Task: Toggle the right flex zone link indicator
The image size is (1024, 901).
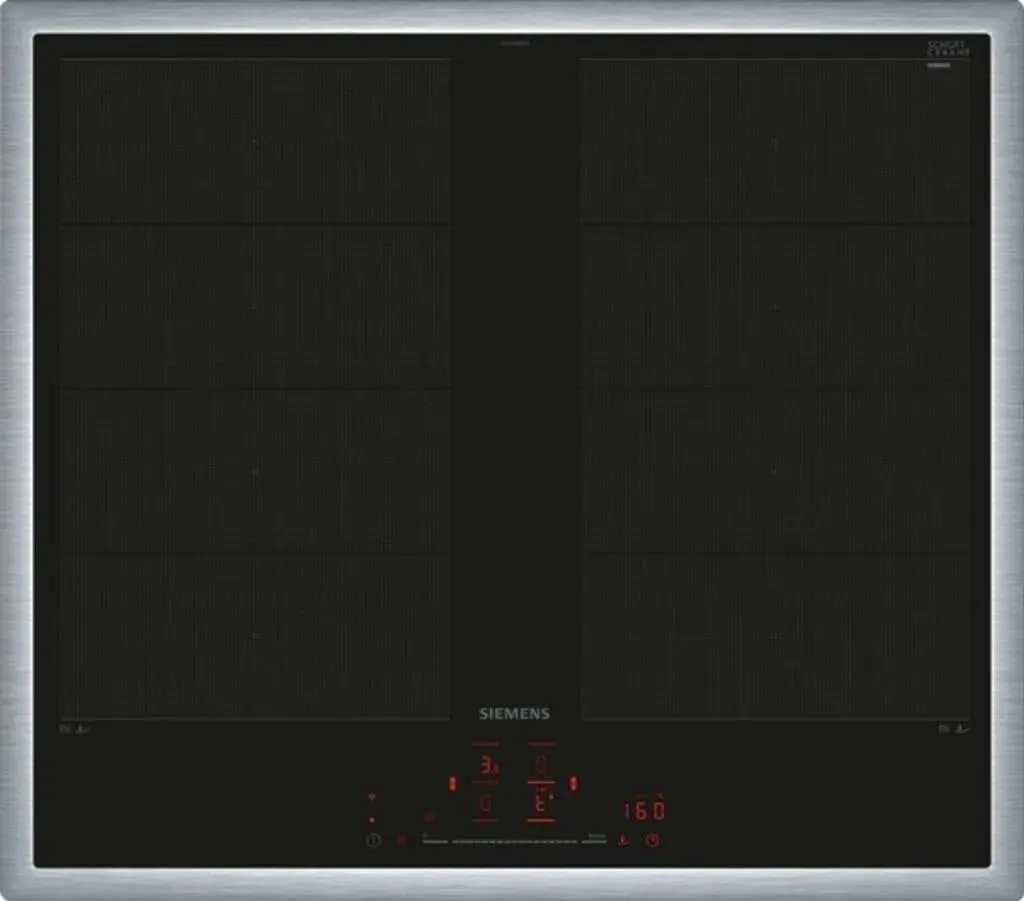Action: (x=573, y=783)
